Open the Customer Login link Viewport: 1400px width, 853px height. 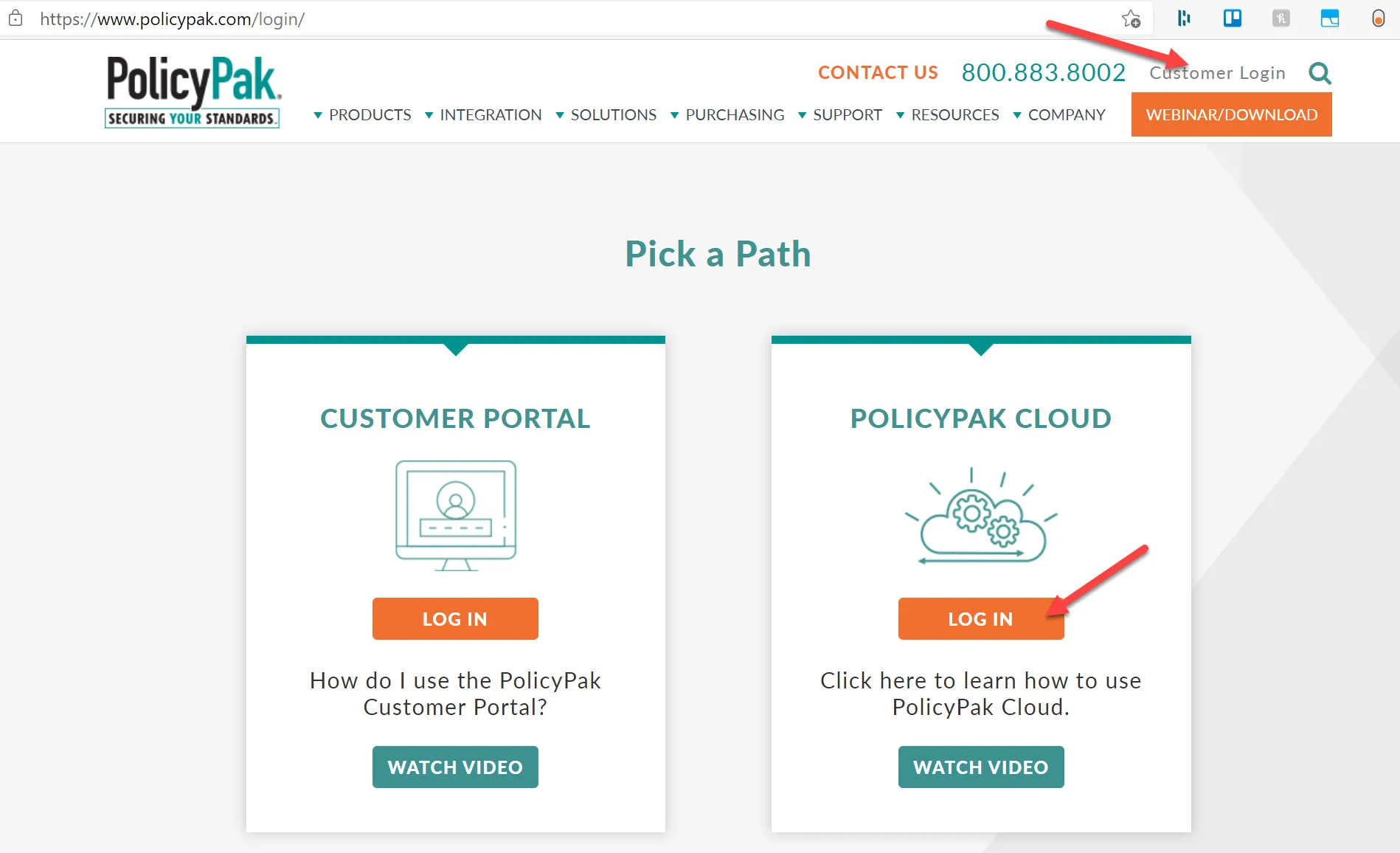pos(1217,72)
